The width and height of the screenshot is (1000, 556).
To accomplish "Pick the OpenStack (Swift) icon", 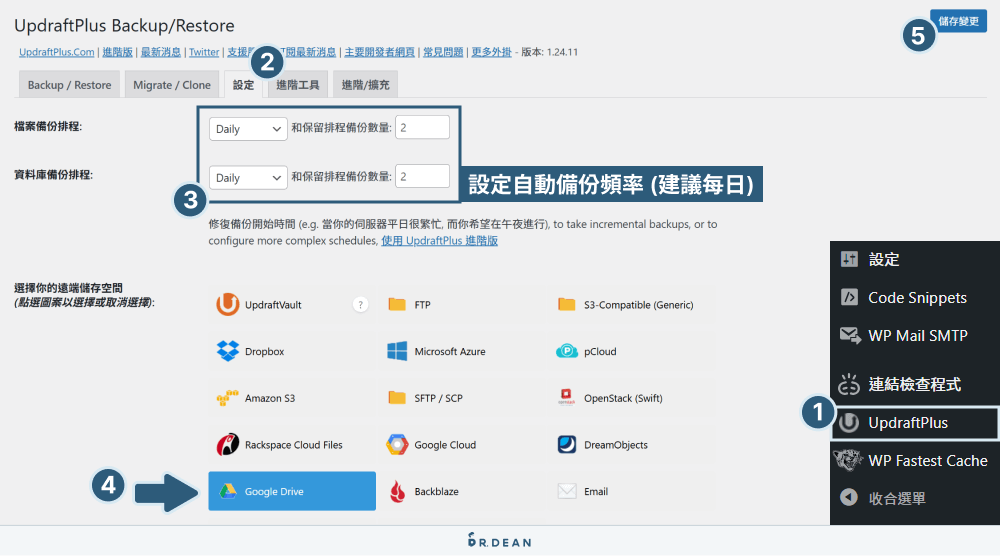I will coord(566,397).
